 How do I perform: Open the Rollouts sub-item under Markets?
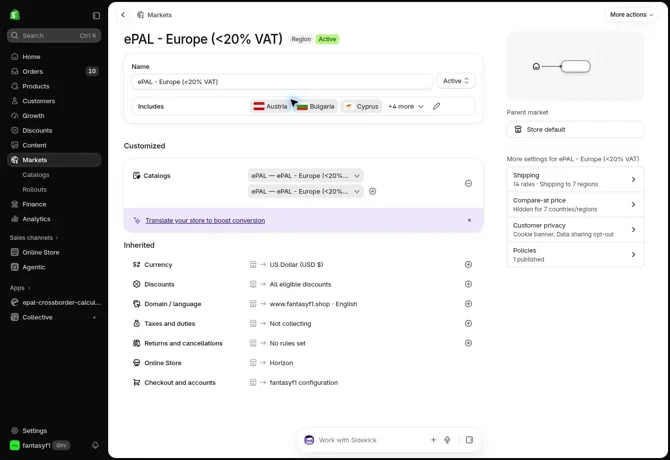point(35,189)
